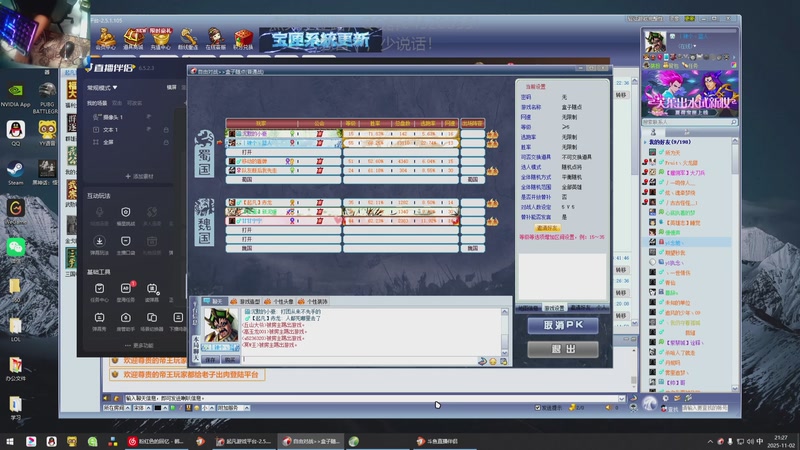Click the 胜率 column header
The image size is (800, 450).
coord(375,123)
